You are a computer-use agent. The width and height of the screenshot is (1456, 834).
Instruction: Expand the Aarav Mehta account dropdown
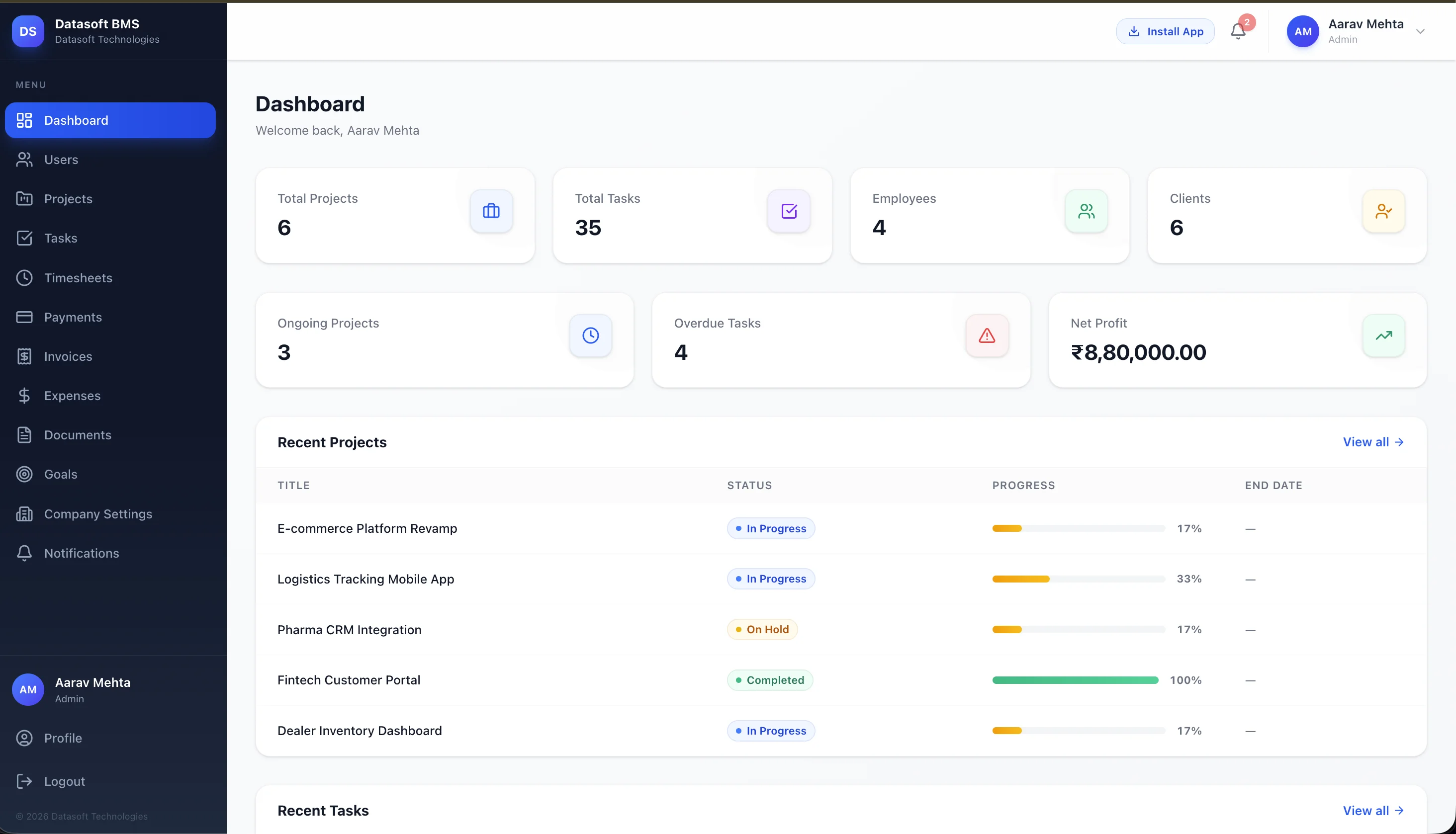pyautogui.click(x=1421, y=31)
